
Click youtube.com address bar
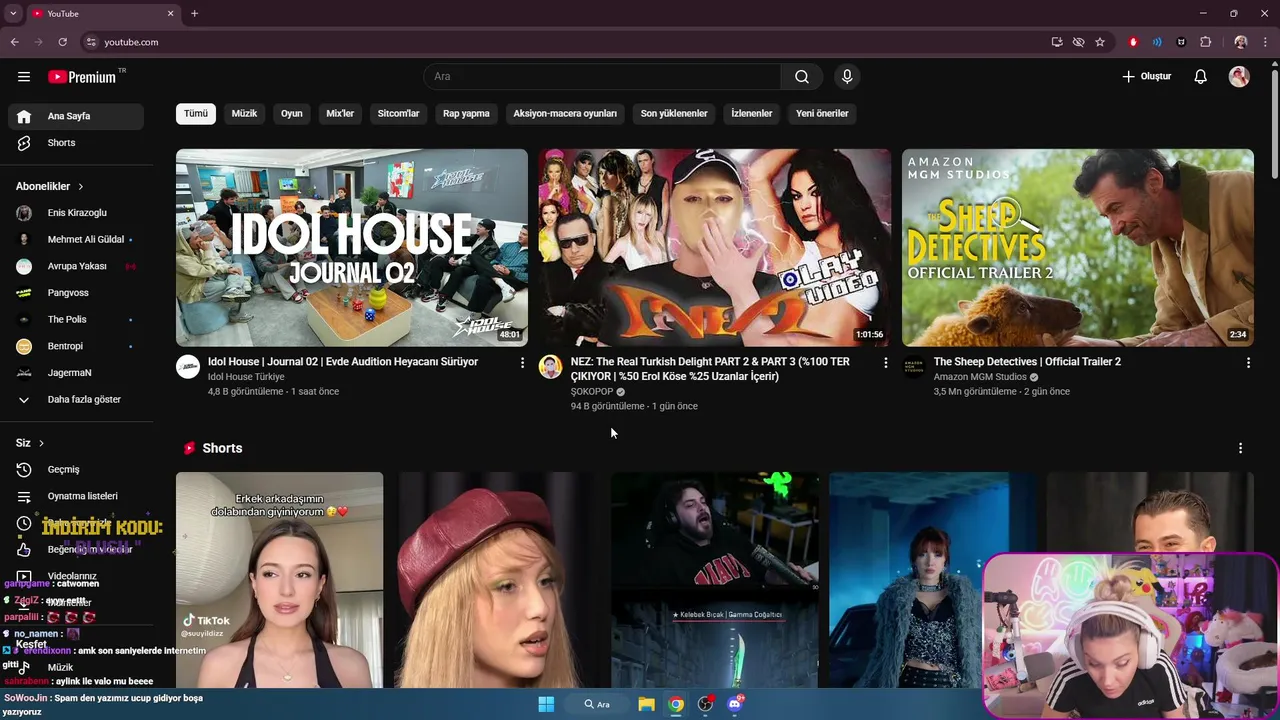point(565,42)
